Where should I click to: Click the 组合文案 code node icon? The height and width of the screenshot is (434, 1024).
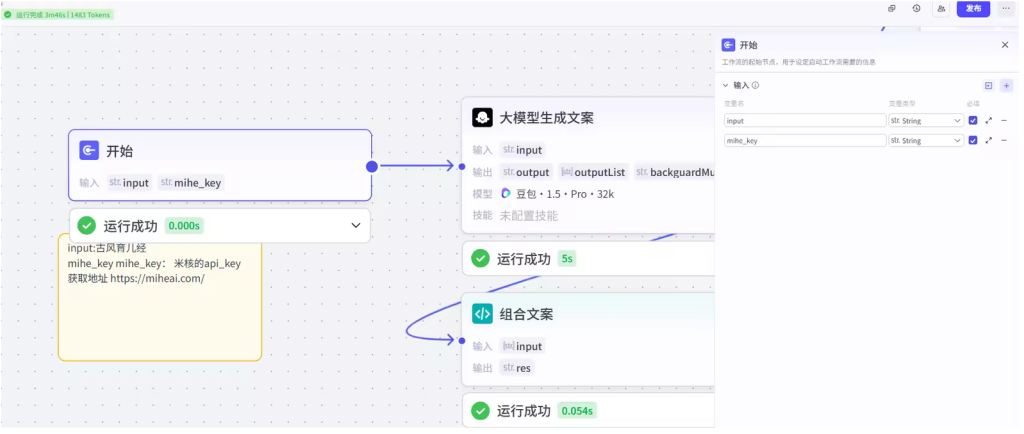click(x=482, y=314)
